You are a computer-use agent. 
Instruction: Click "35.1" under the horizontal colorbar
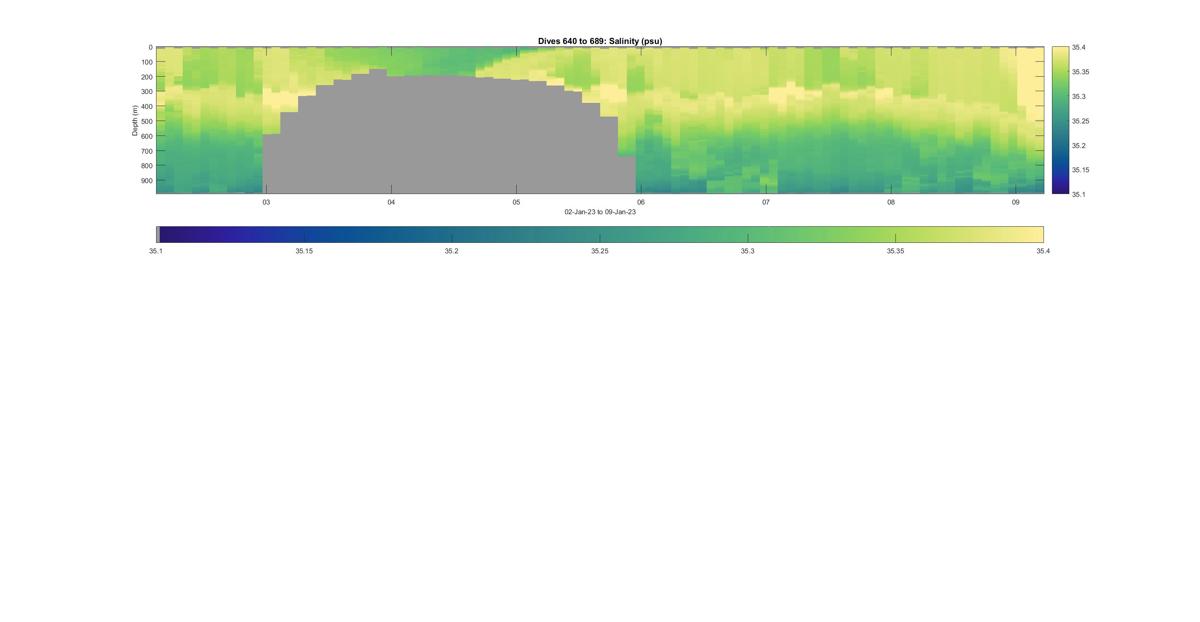tap(155, 251)
